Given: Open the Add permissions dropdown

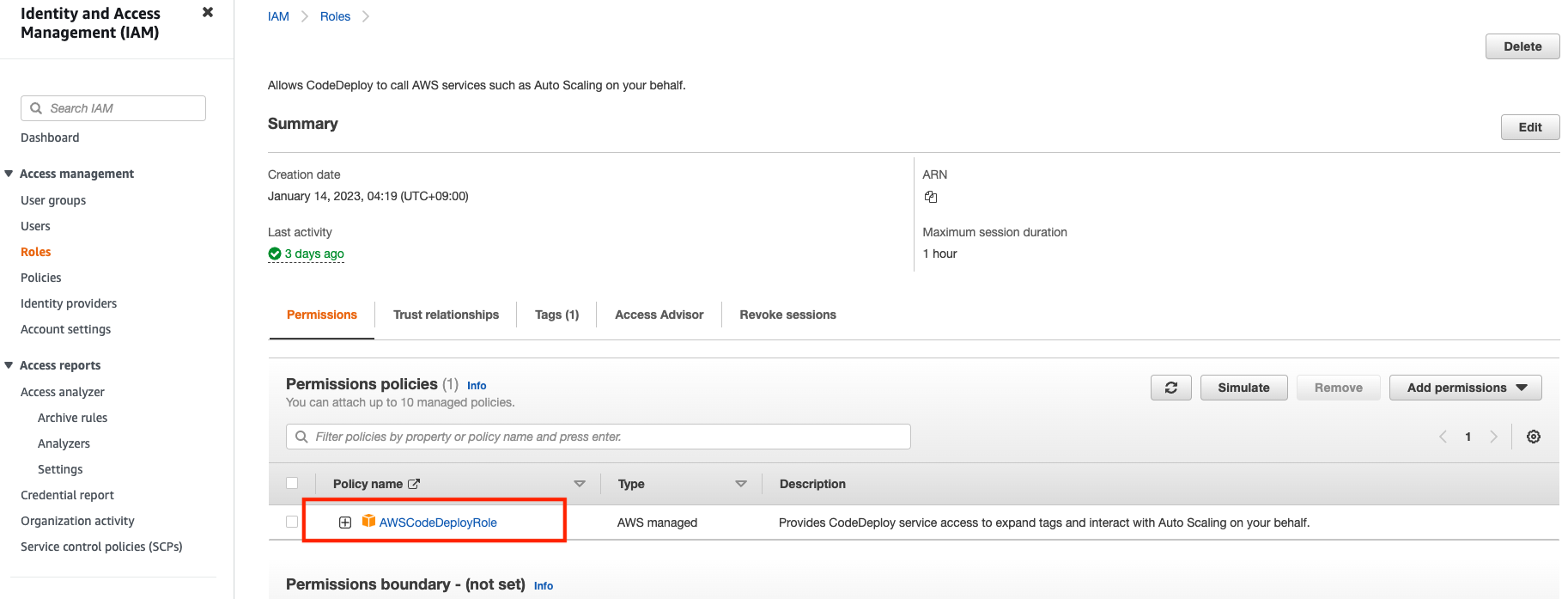Looking at the screenshot, I should 1465,388.
